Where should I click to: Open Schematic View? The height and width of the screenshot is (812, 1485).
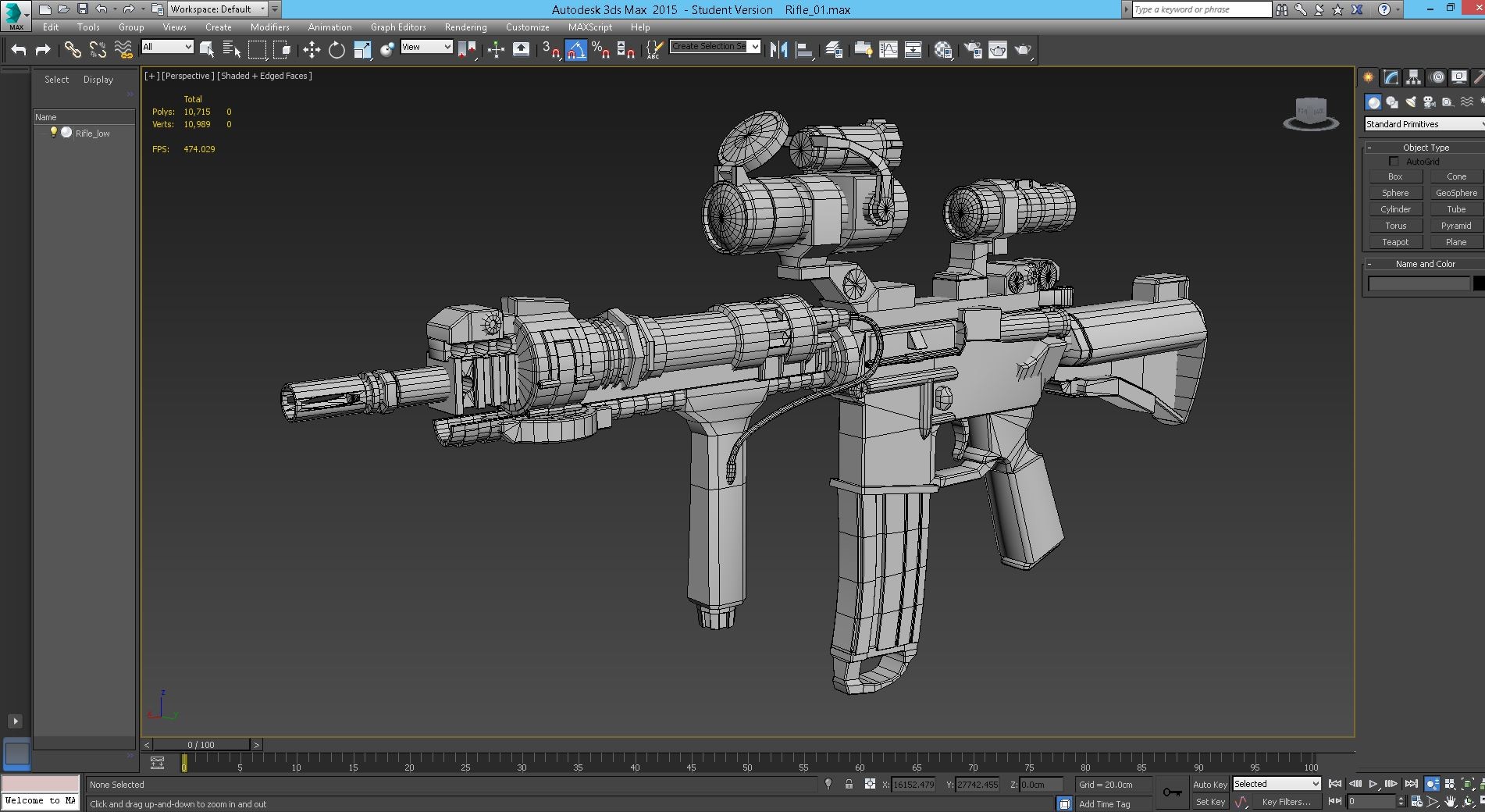tap(913, 49)
